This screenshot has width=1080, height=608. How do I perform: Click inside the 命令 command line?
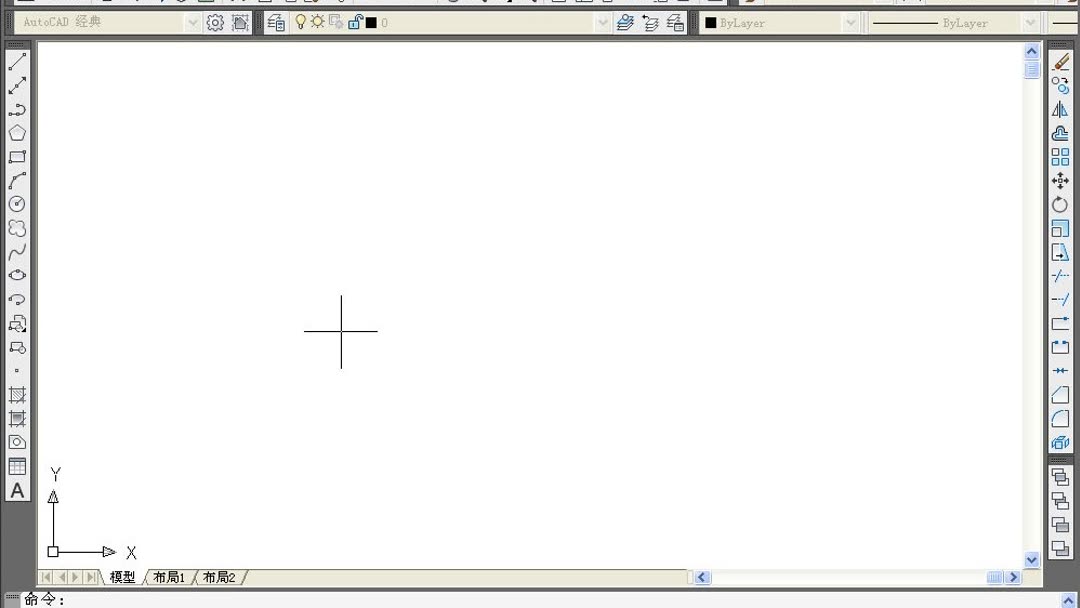pos(300,598)
